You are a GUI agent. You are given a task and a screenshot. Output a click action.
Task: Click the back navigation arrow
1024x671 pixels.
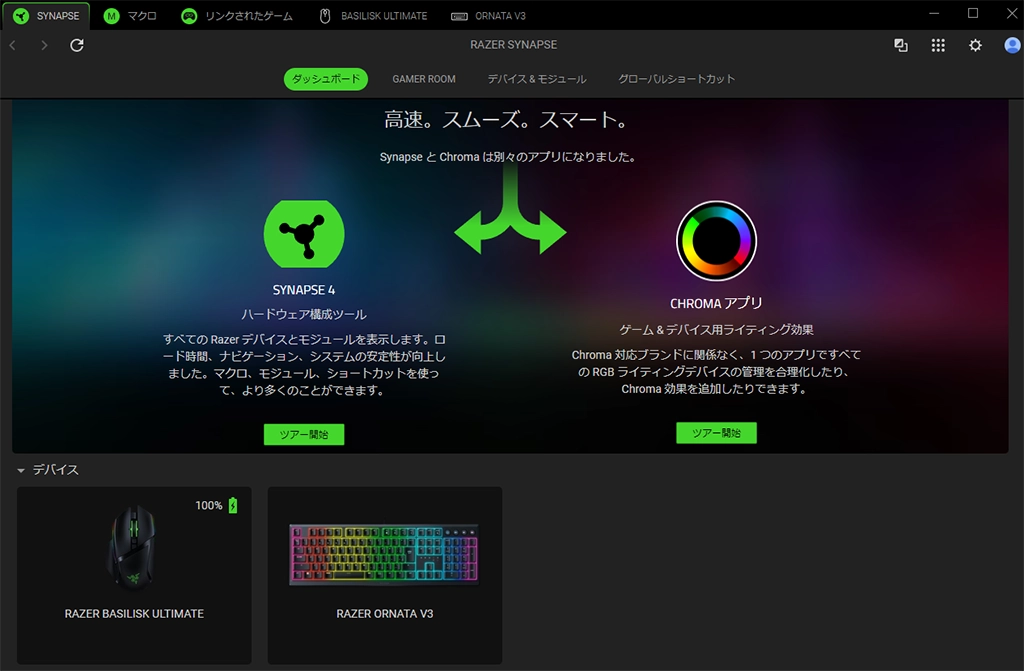[x=12, y=45]
